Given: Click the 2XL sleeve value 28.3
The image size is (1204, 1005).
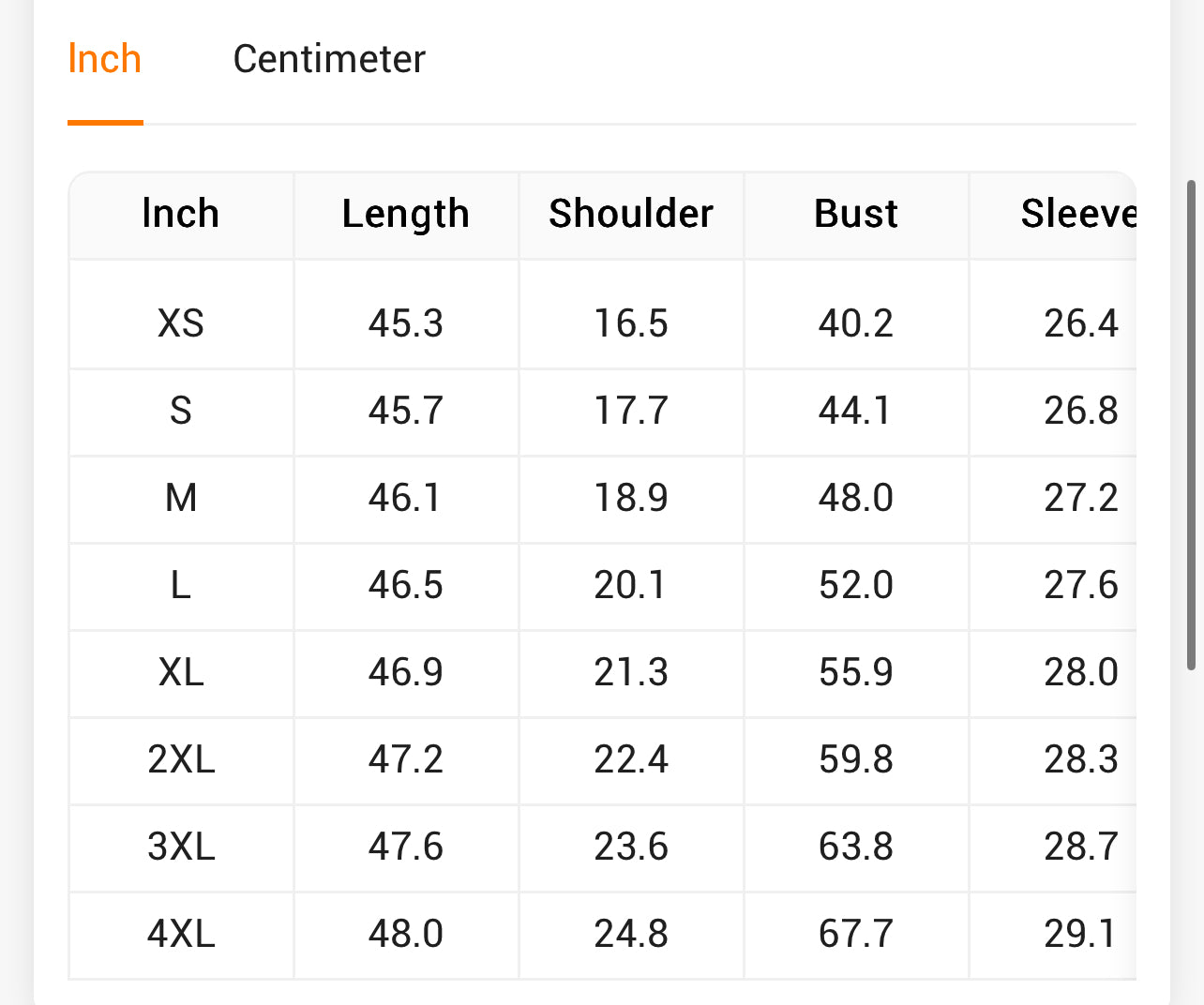Looking at the screenshot, I should point(1080,759).
